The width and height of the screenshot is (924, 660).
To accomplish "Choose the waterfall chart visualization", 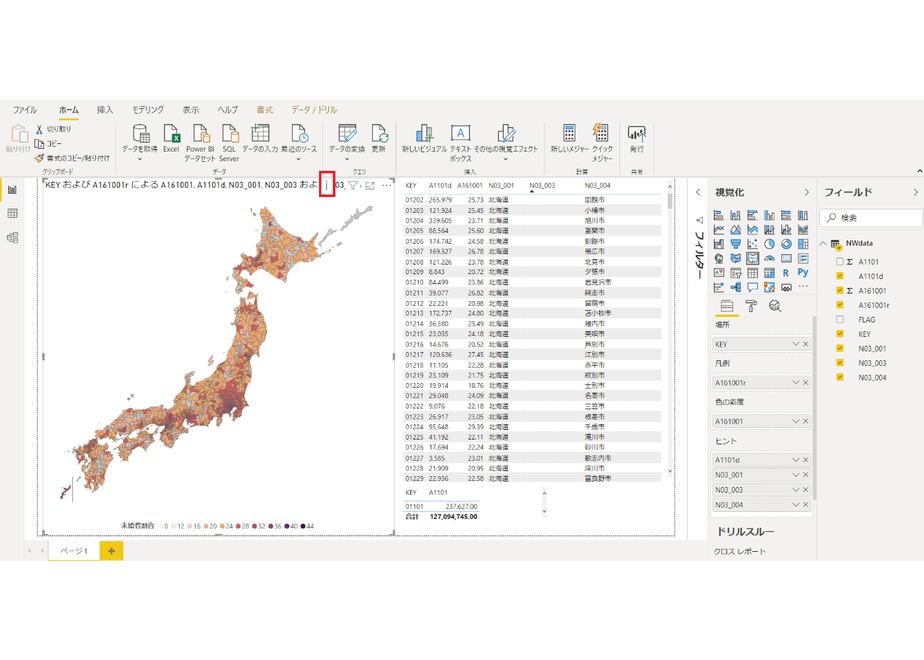I will tap(719, 244).
